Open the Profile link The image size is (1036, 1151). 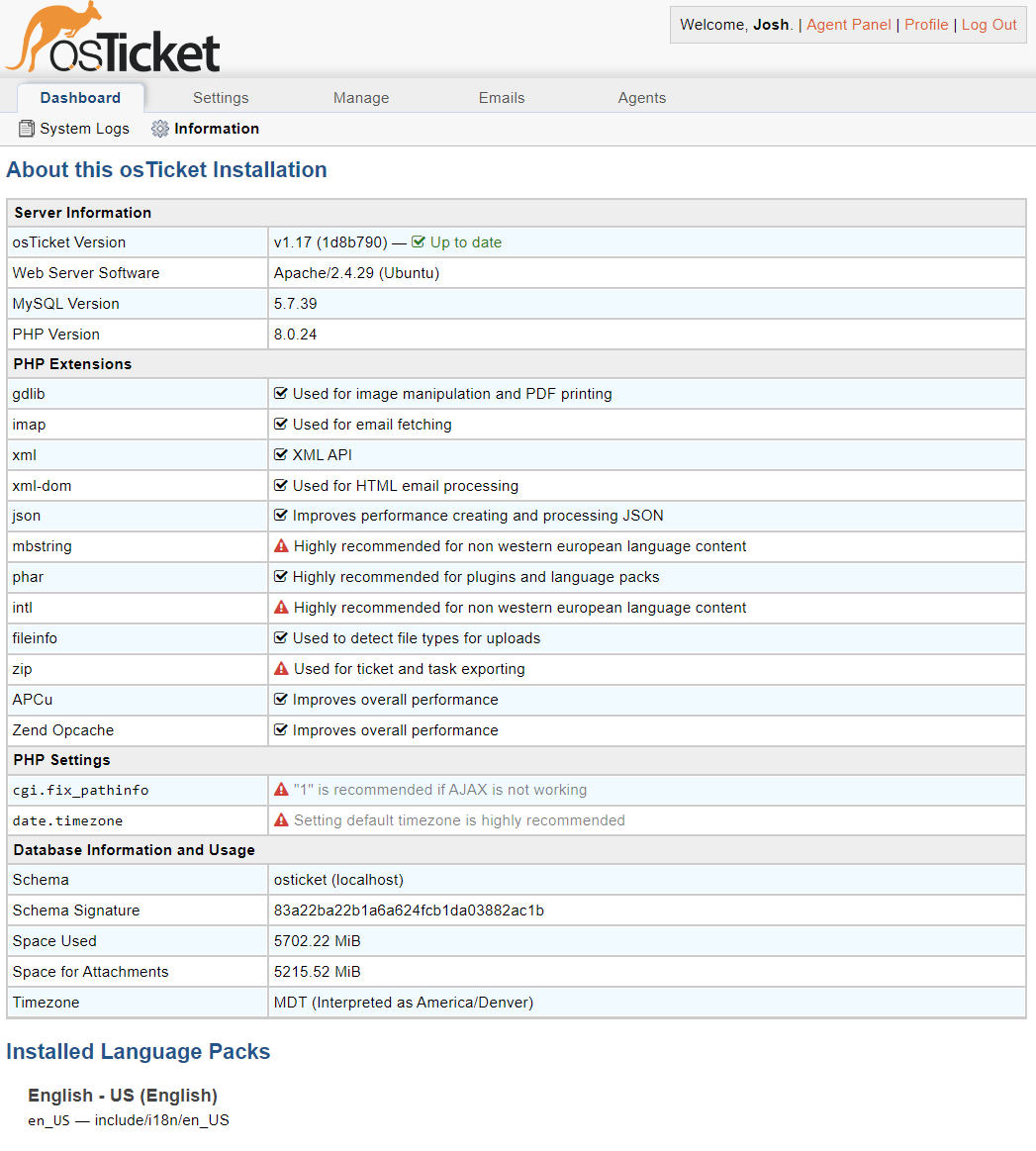[x=926, y=24]
